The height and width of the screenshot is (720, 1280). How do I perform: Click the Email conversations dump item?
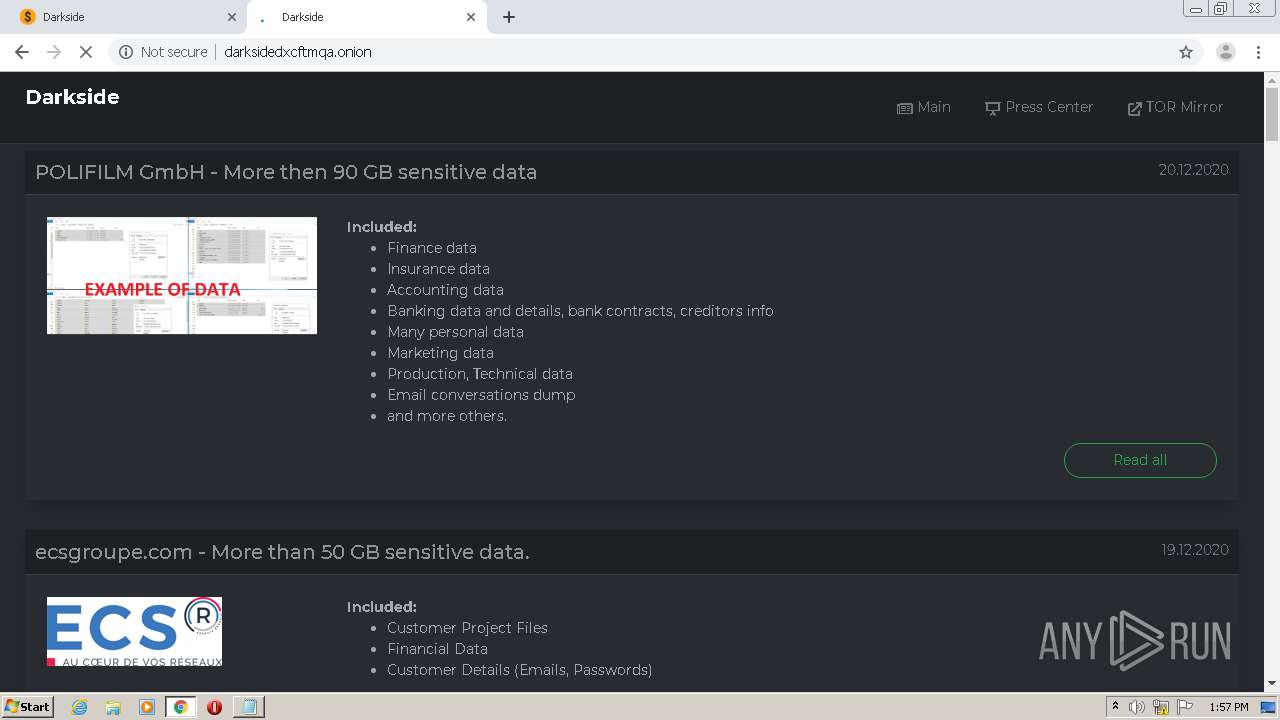(x=481, y=395)
